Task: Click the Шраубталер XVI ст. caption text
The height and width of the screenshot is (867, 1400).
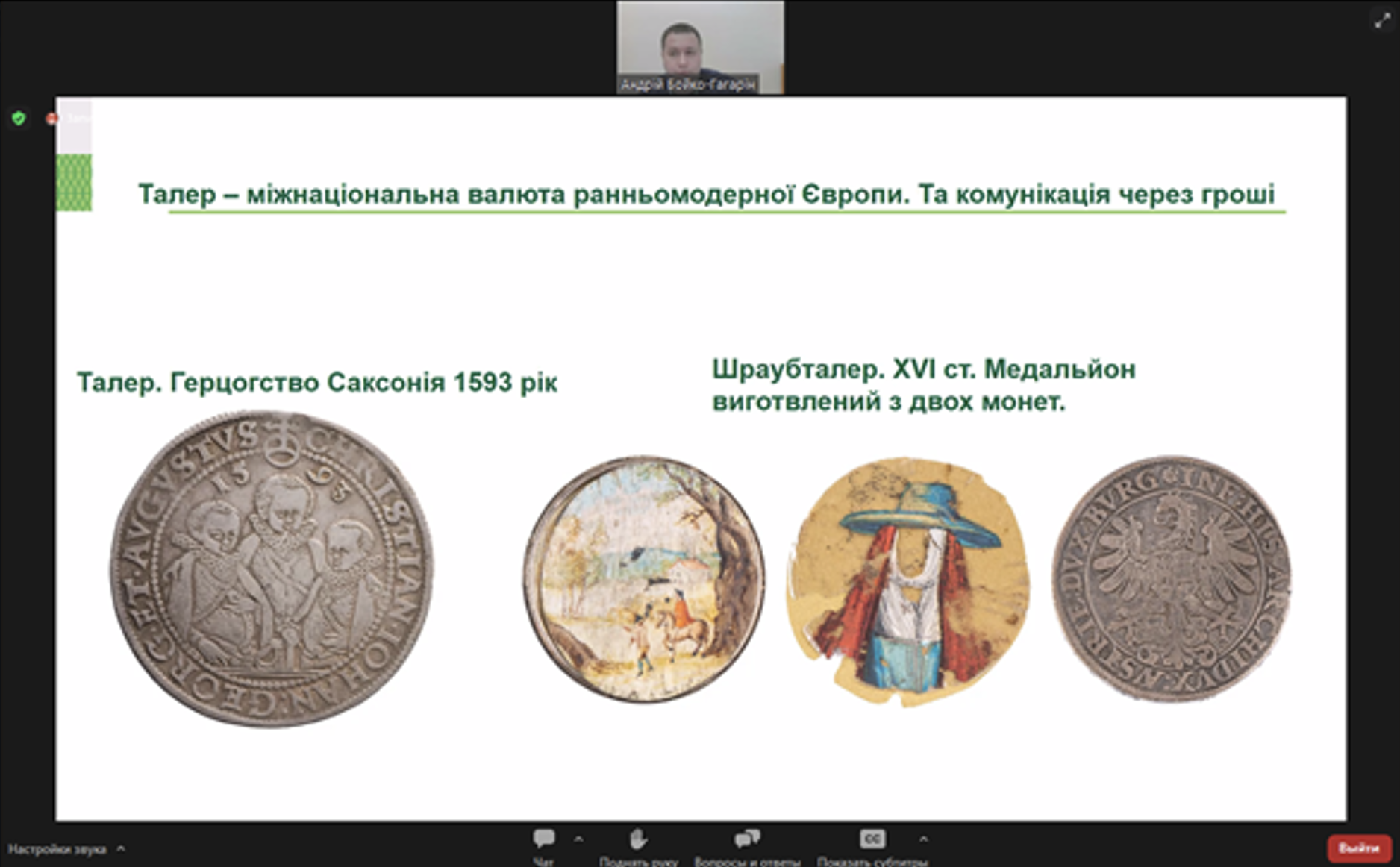Action: tap(924, 385)
